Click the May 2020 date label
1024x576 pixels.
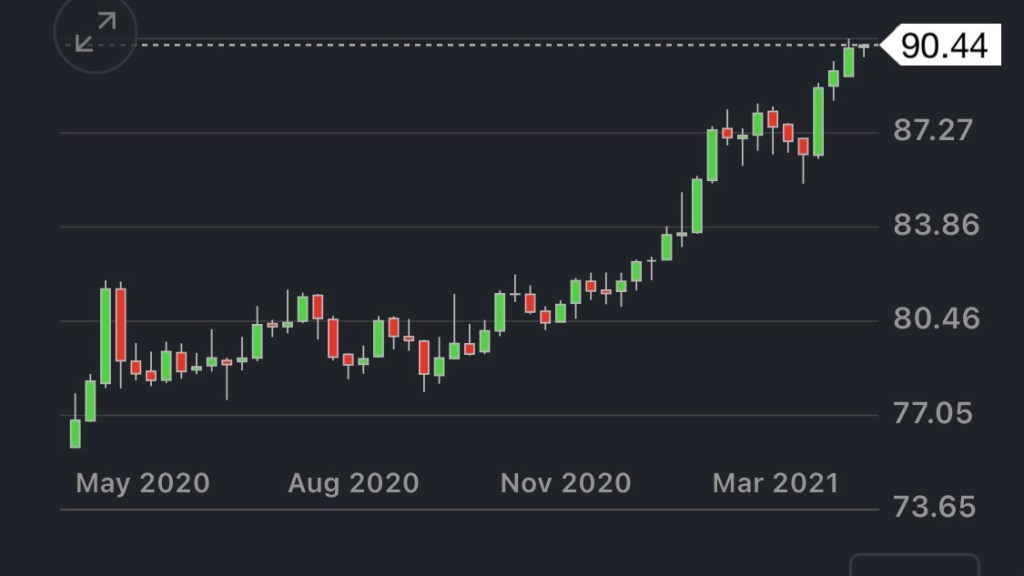[143, 484]
